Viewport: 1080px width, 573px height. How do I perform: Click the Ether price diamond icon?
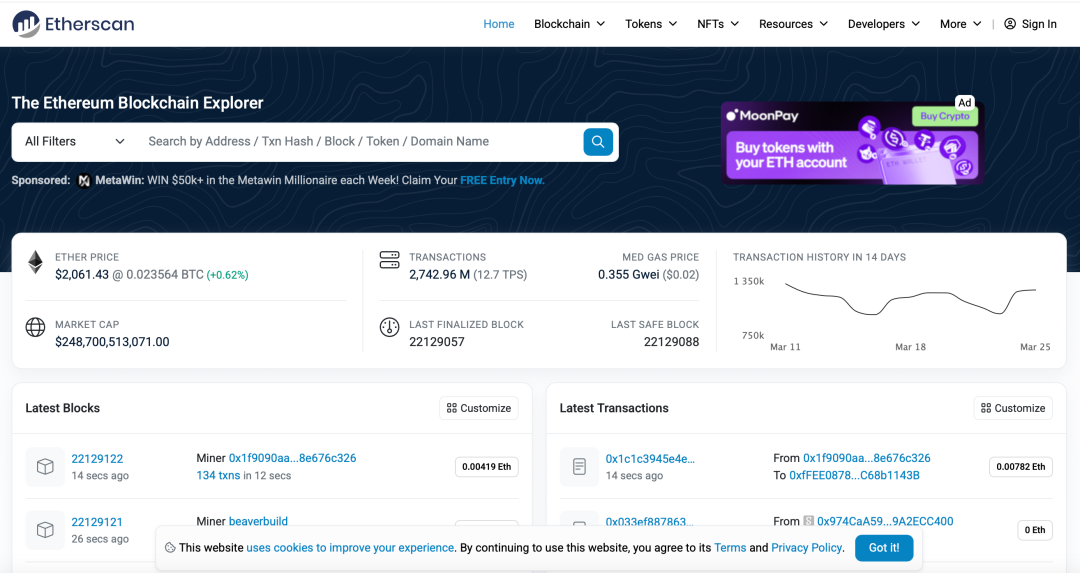click(x=35, y=262)
